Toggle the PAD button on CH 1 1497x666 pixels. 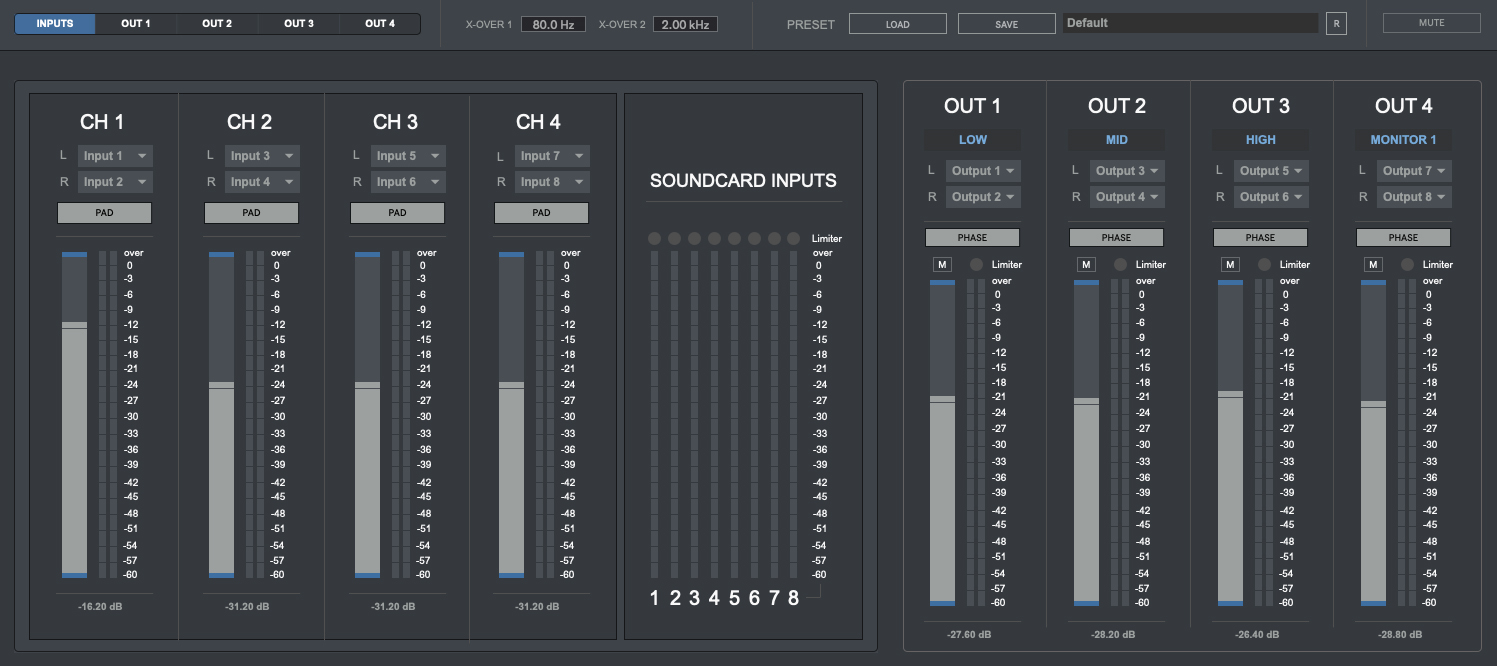click(104, 213)
